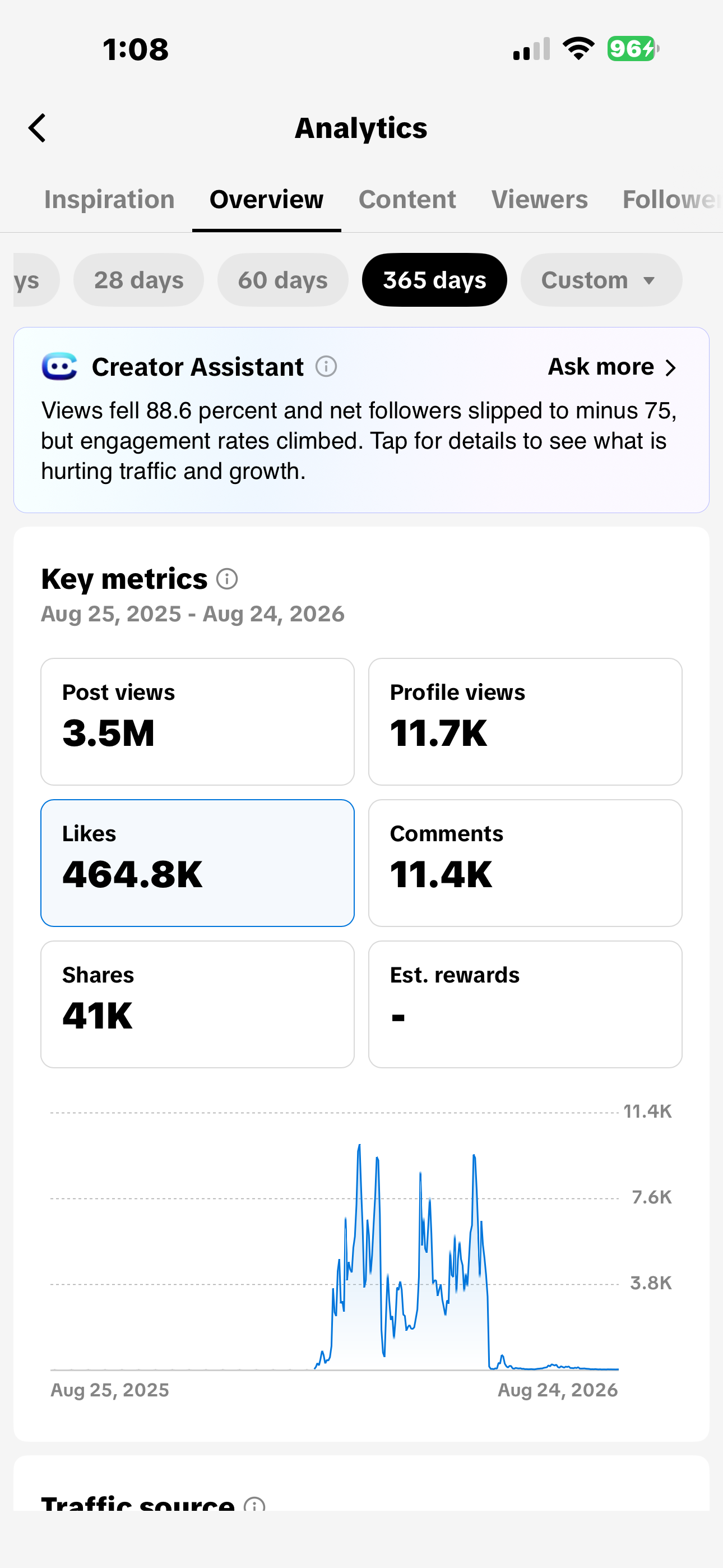Open the Custom date range dropdown

coord(601,280)
